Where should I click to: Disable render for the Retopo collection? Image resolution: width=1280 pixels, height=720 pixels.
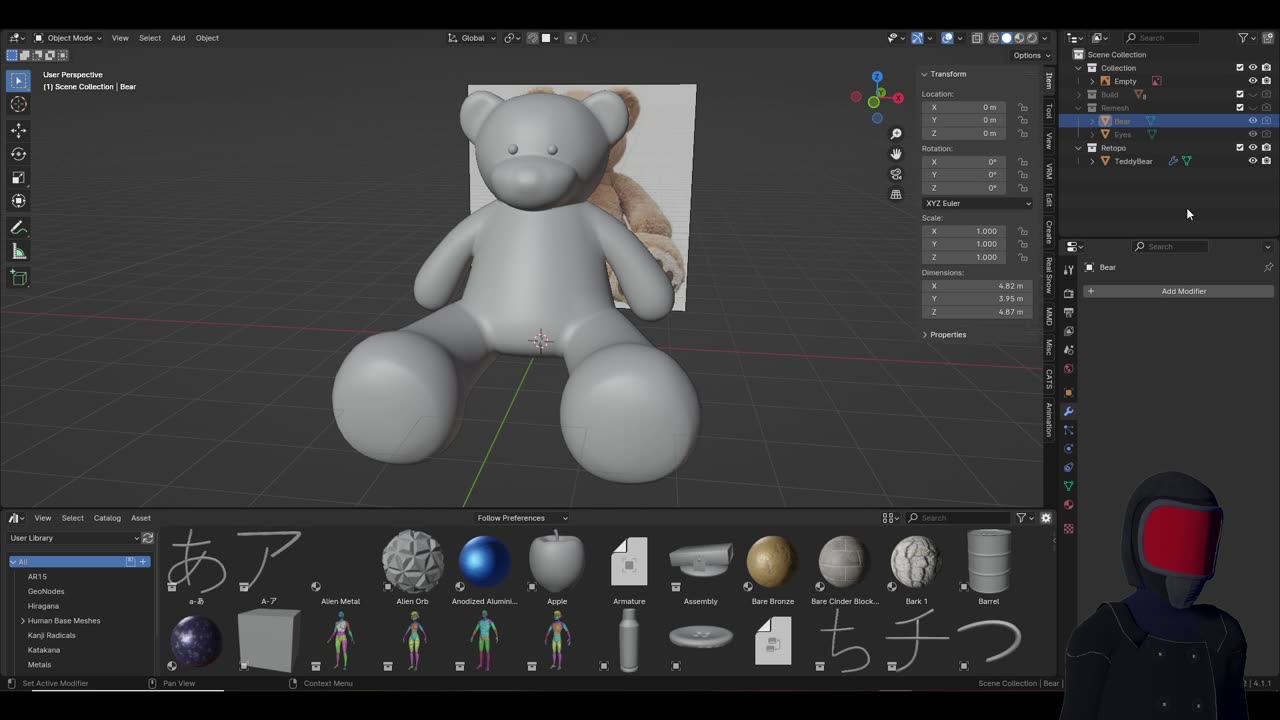click(x=1266, y=148)
